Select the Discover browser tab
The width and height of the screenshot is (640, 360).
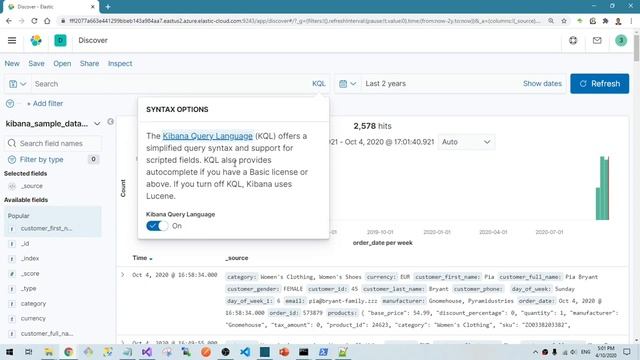click(x=51, y=7)
